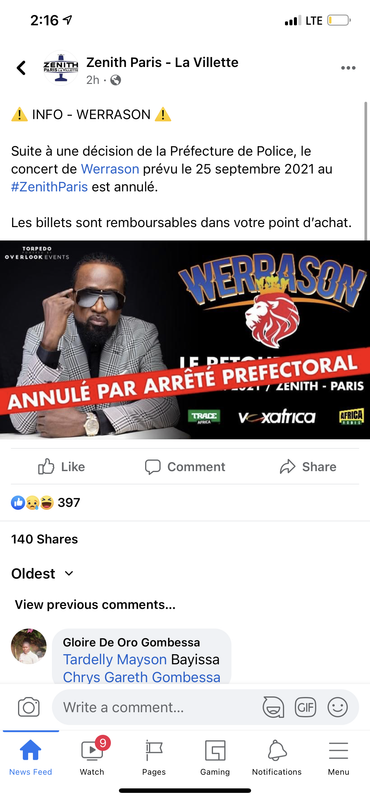Tap the camera icon to attach photo

click(x=29, y=707)
